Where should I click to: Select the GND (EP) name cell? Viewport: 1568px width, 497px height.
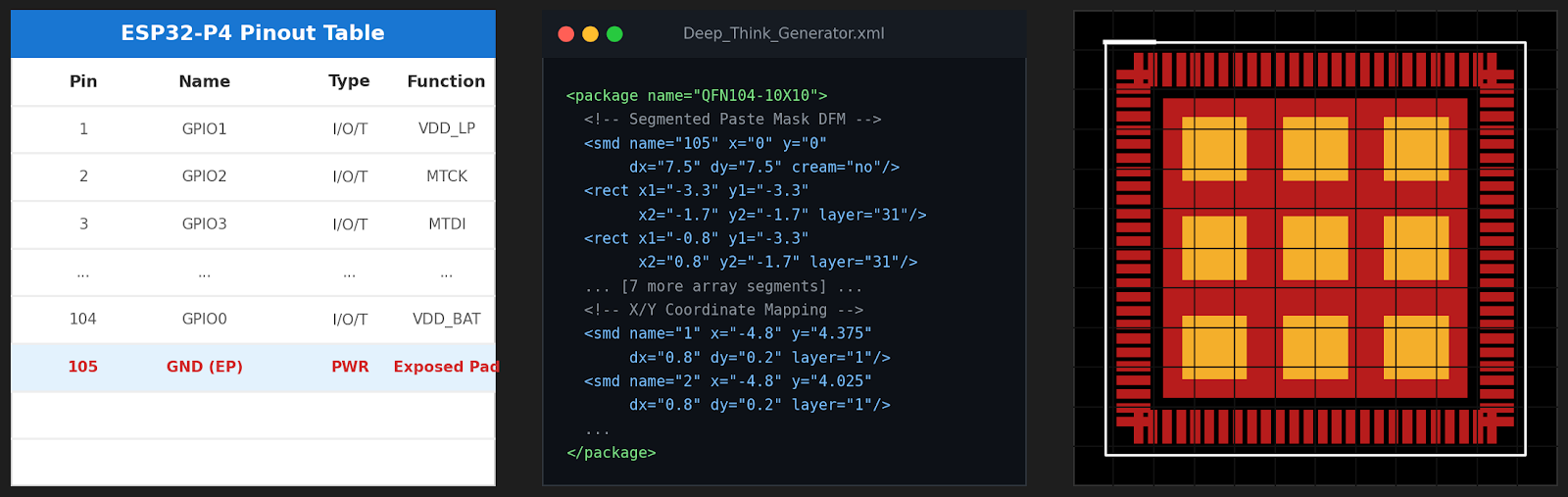click(x=204, y=367)
